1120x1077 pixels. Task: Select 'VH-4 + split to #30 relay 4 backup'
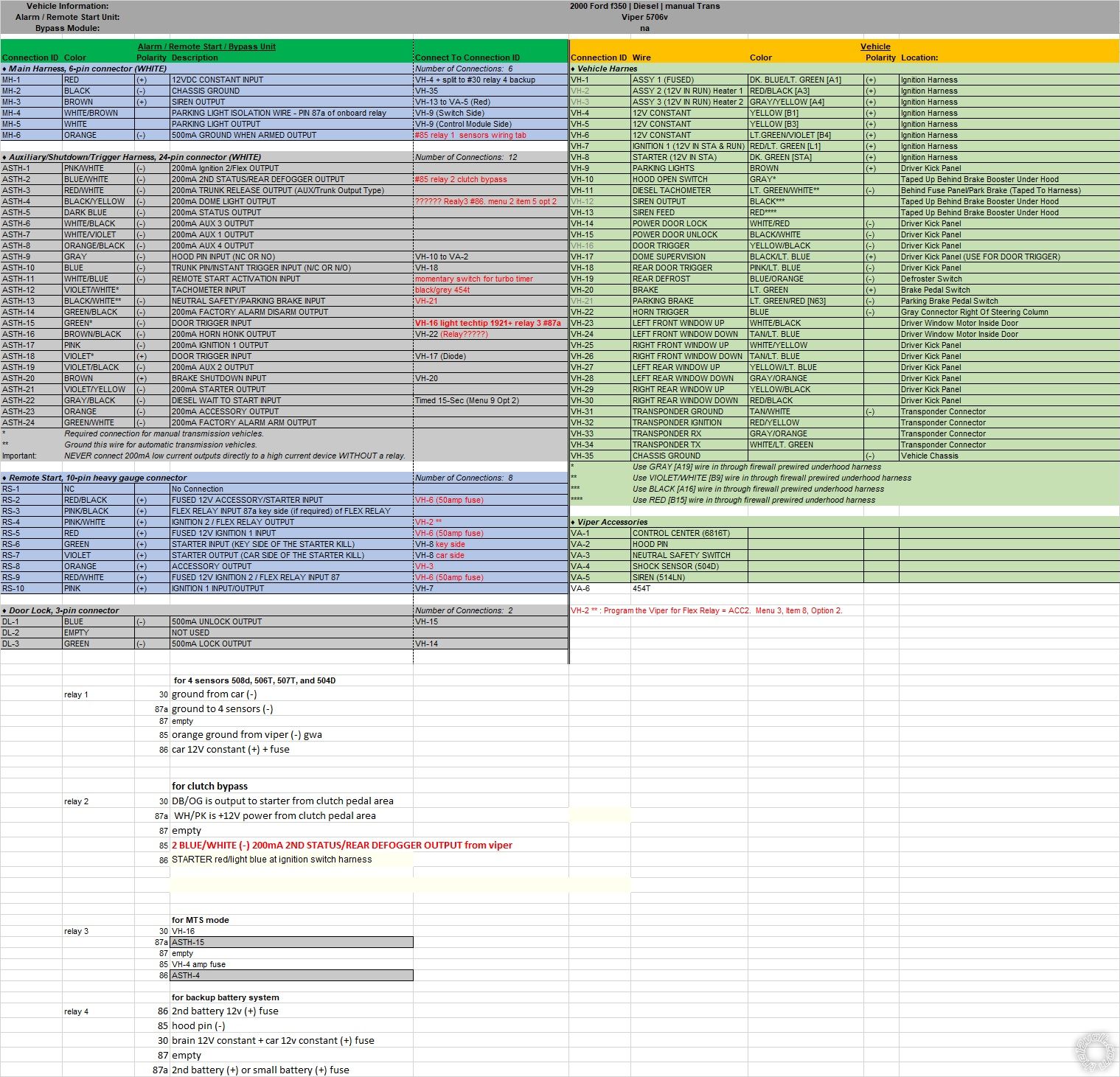pos(490,80)
